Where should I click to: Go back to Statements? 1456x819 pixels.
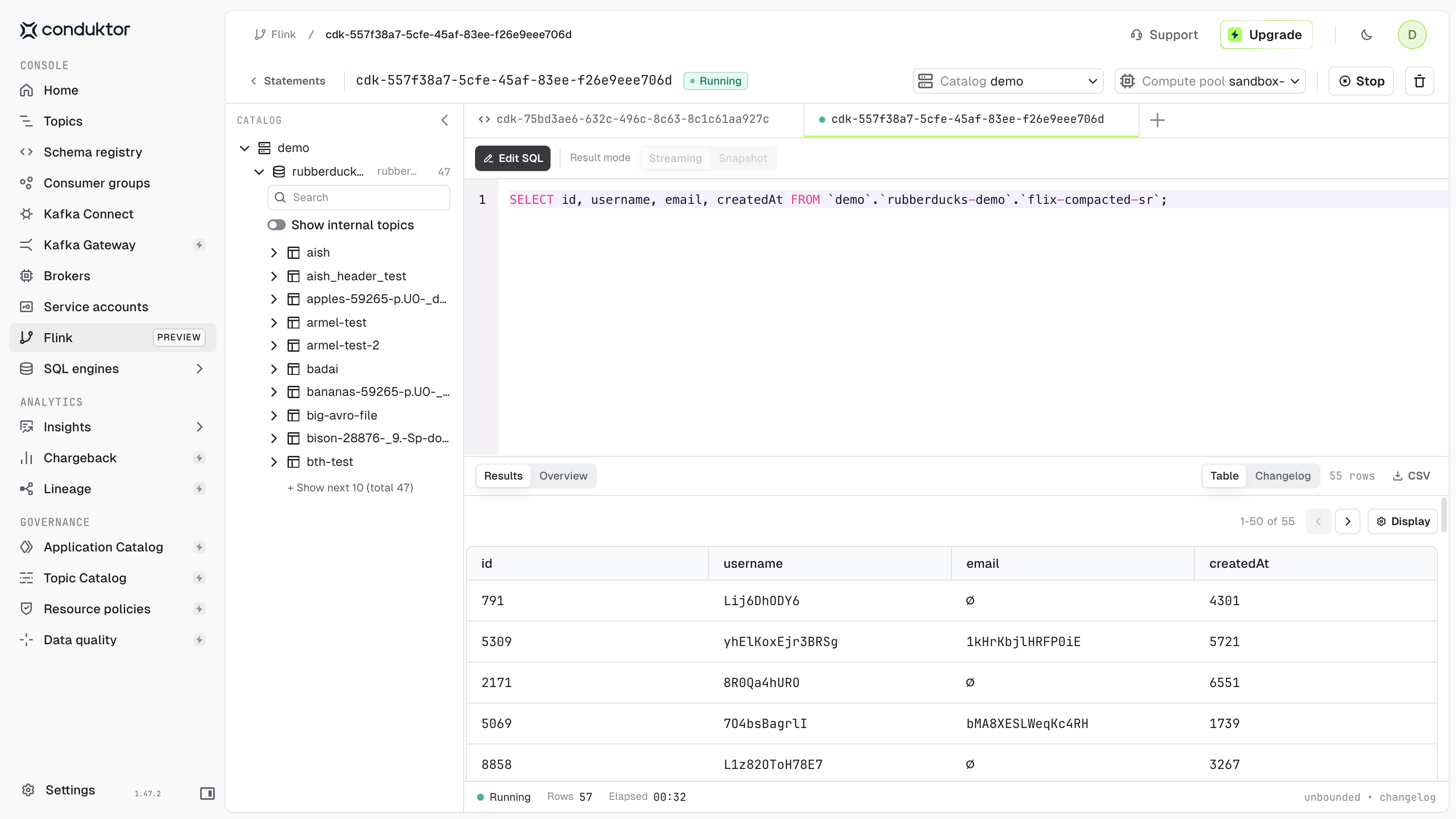[288, 81]
